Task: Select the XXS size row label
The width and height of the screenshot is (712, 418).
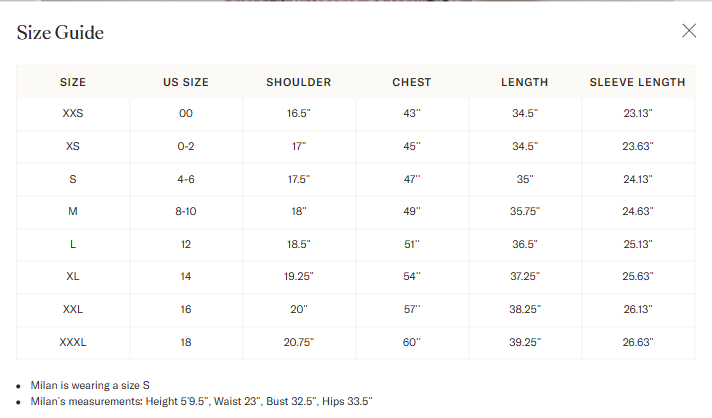Action: (x=73, y=113)
